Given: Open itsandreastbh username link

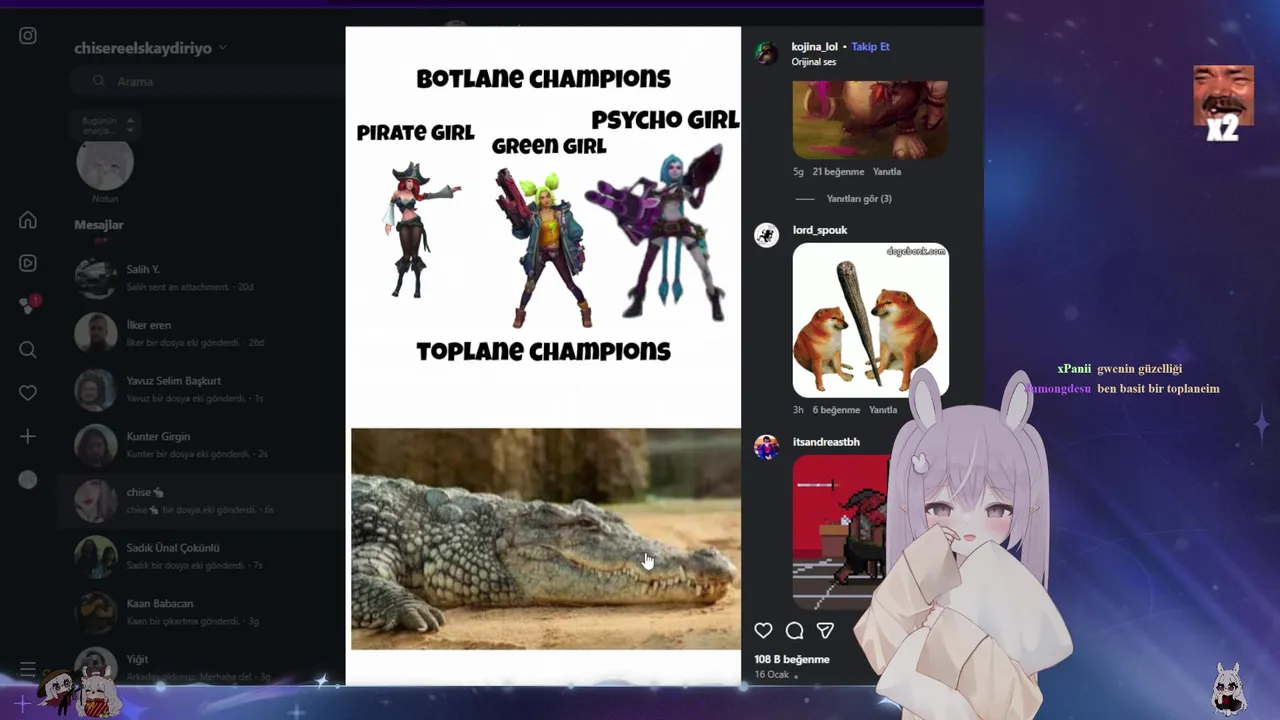Looking at the screenshot, I should click(x=826, y=442).
